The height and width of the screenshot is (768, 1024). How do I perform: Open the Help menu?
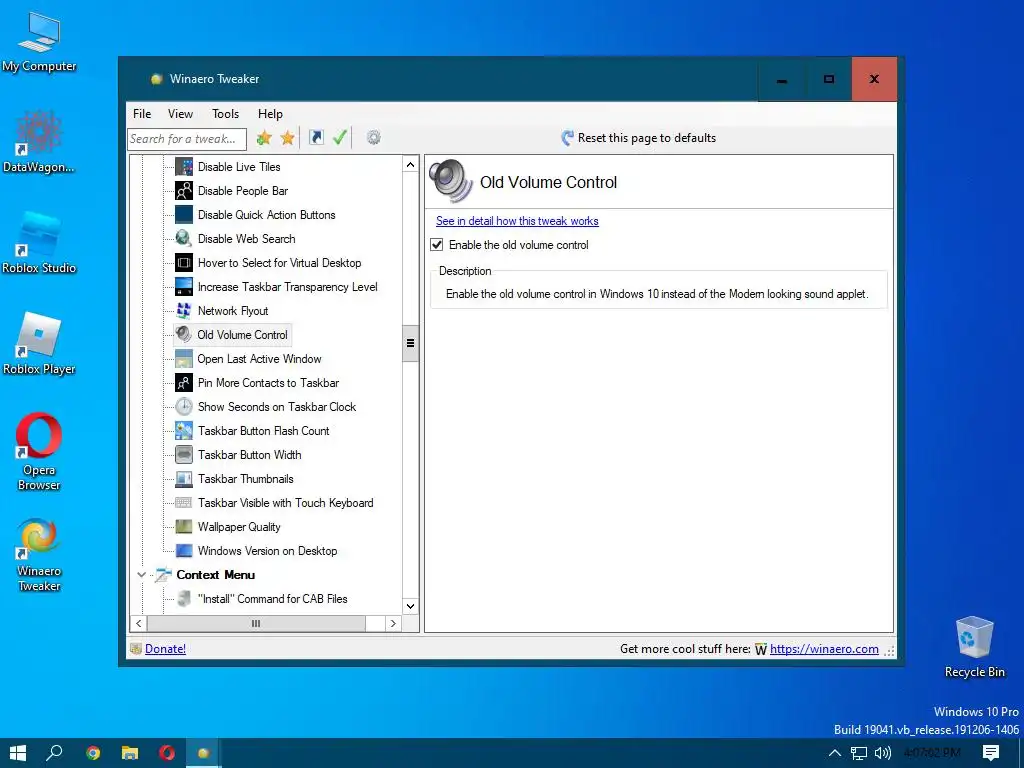[x=270, y=114]
